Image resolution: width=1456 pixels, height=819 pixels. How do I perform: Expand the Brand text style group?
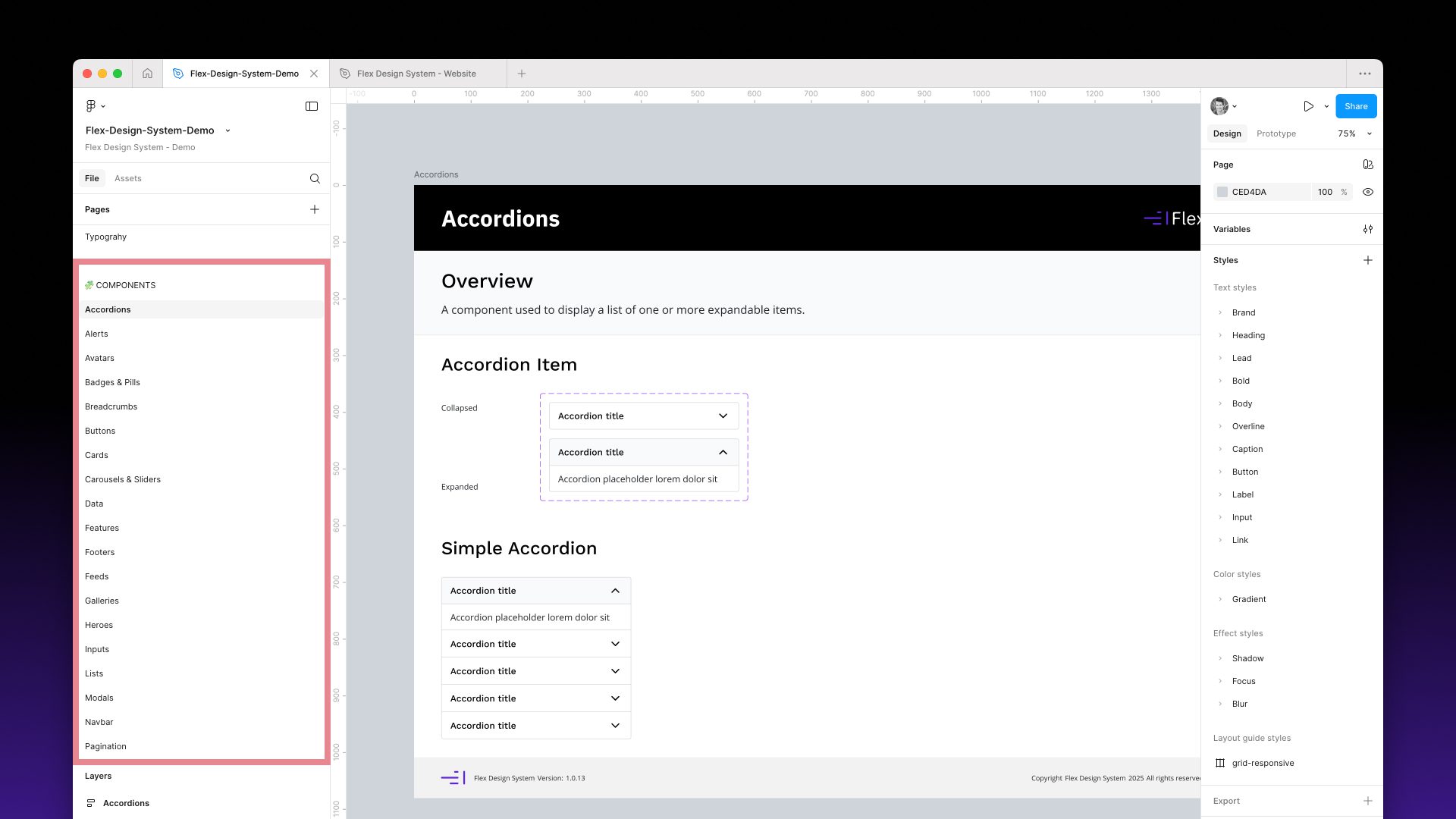click(x=1220, y=312)
